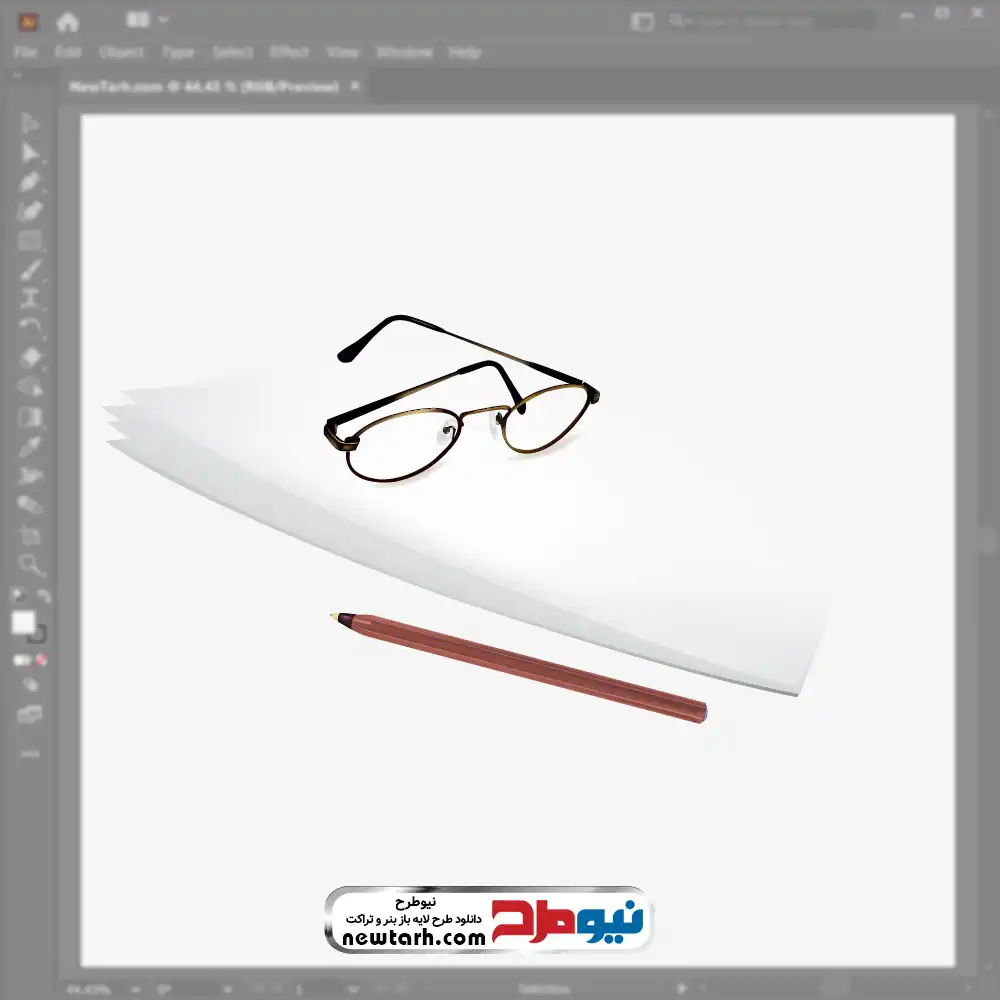Image resolution: width=1000 pixels, height=1000 pixels.
Task: Open the Object menu
Action: point(121,52)
